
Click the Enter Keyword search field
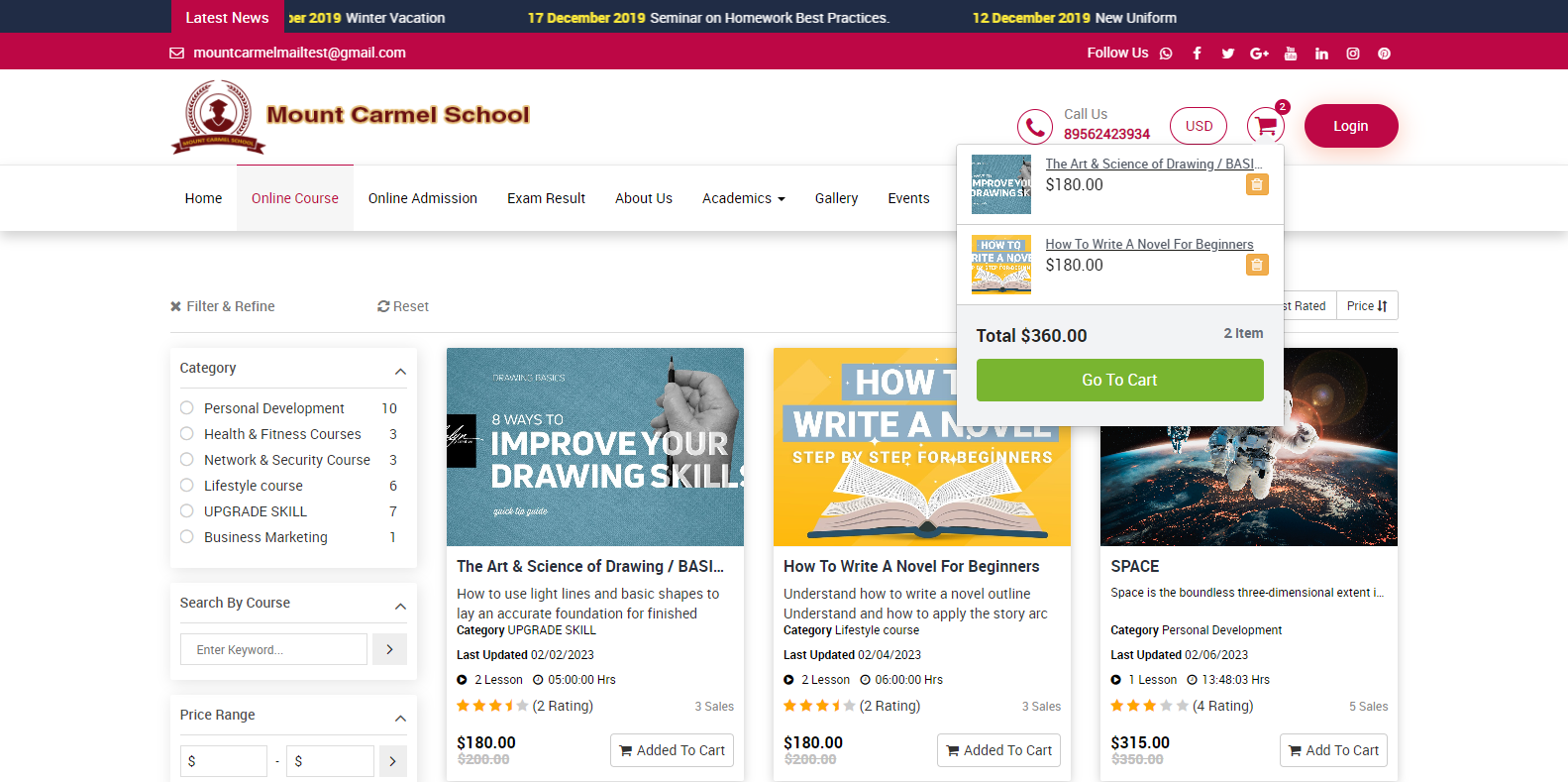point(273,649)
